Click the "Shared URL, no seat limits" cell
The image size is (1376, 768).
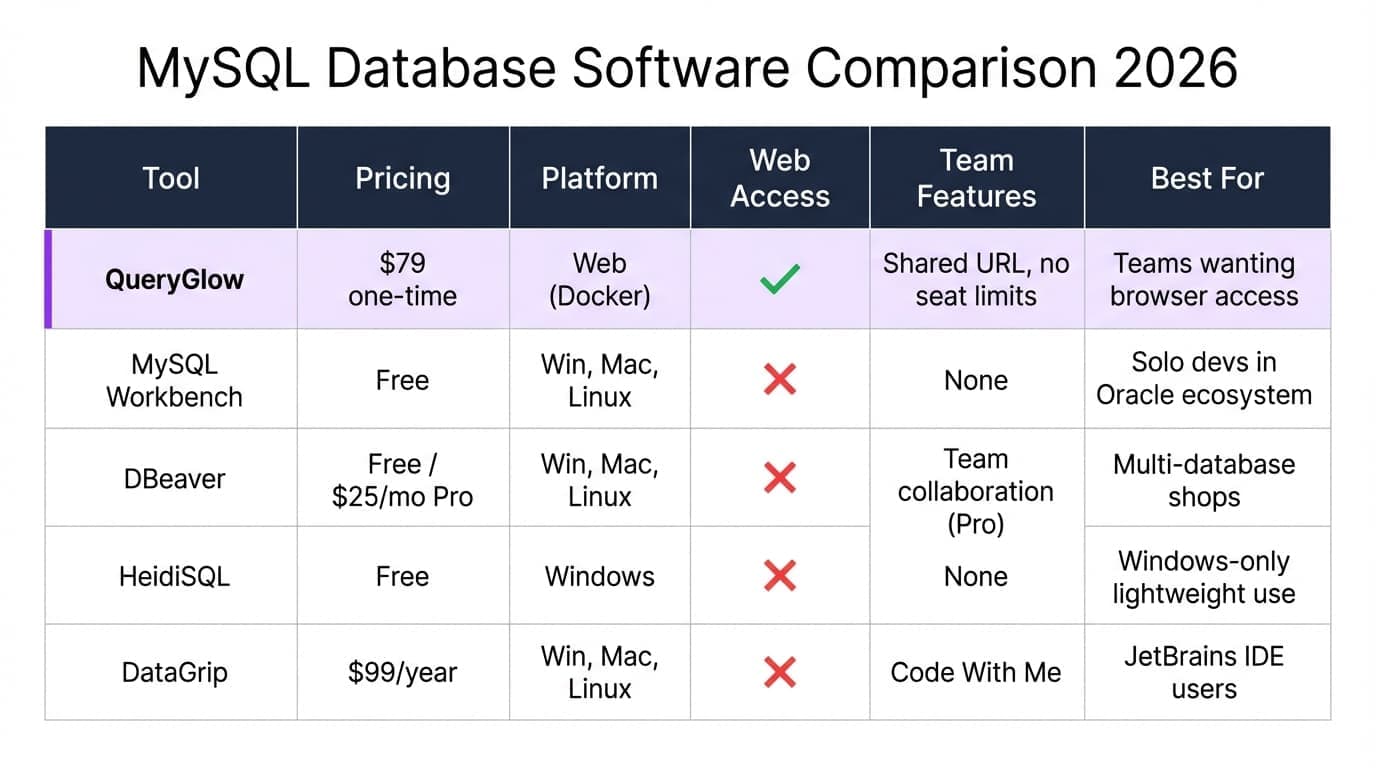(976, 279)
